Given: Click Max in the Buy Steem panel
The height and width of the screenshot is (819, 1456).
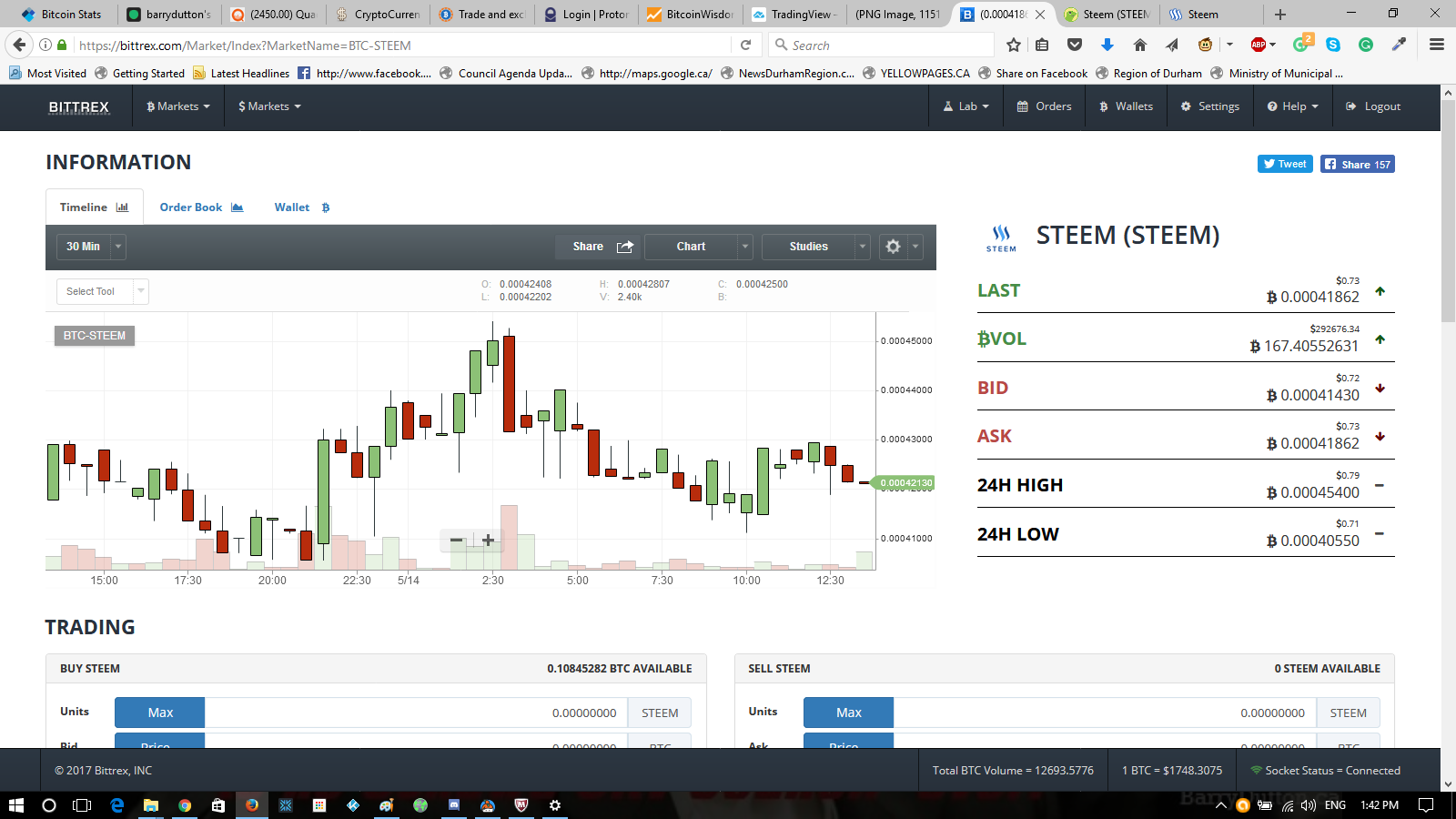Looking at the screenshot, I should tap(160, 713).
